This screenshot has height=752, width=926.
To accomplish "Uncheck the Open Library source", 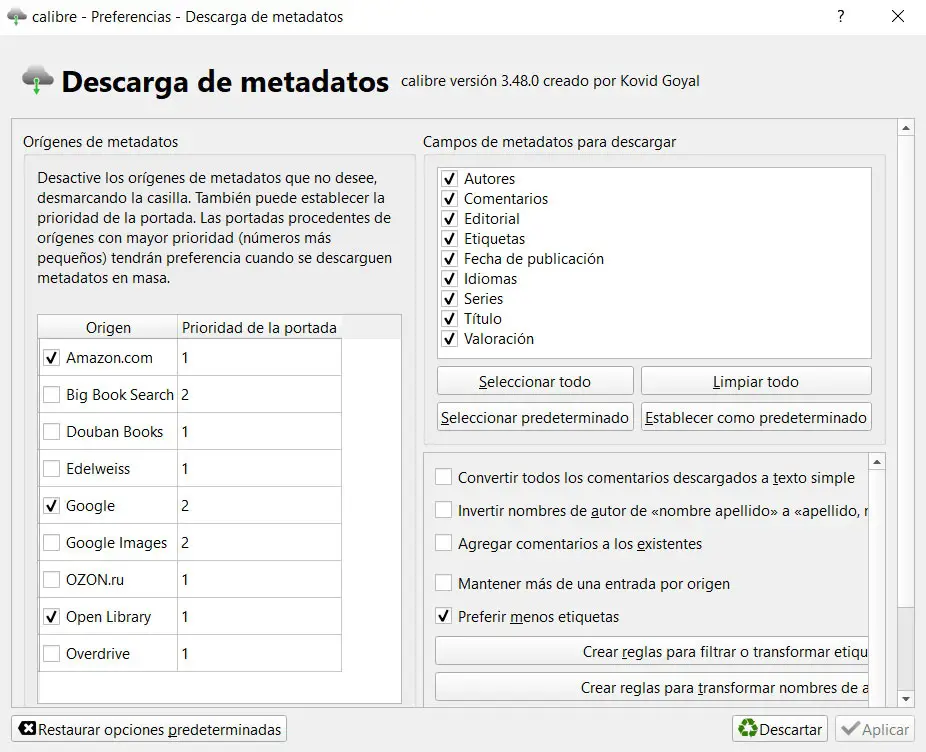I will 51,617.
